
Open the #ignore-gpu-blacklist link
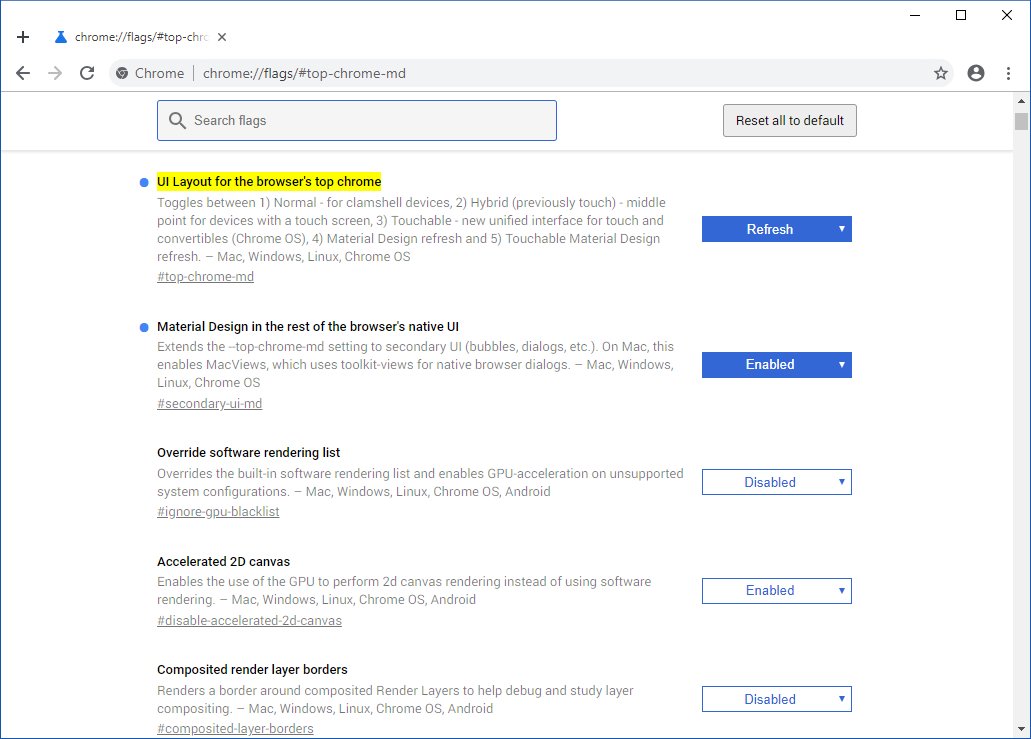[218, 512]
